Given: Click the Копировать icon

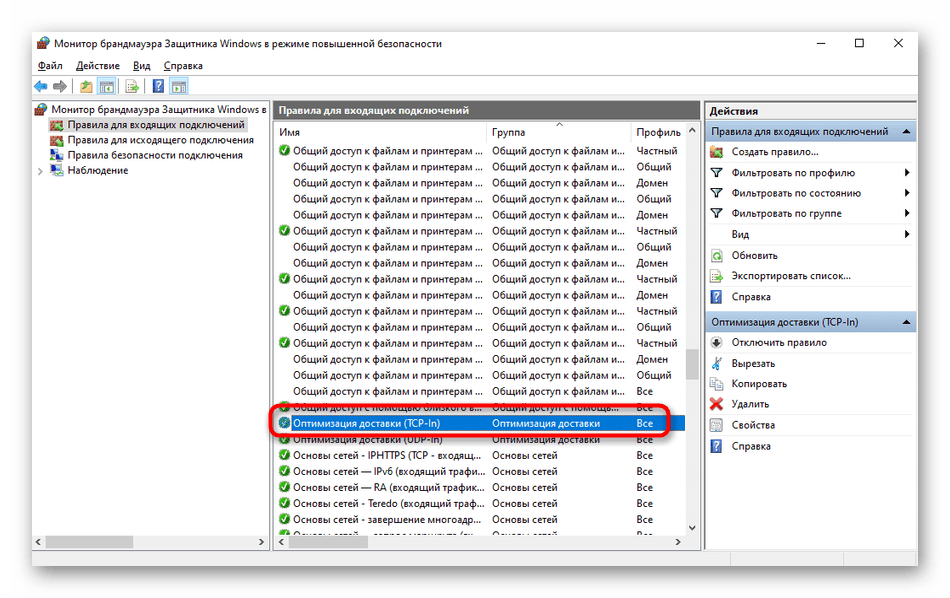Looking at the screenshot, I should 717,384.
